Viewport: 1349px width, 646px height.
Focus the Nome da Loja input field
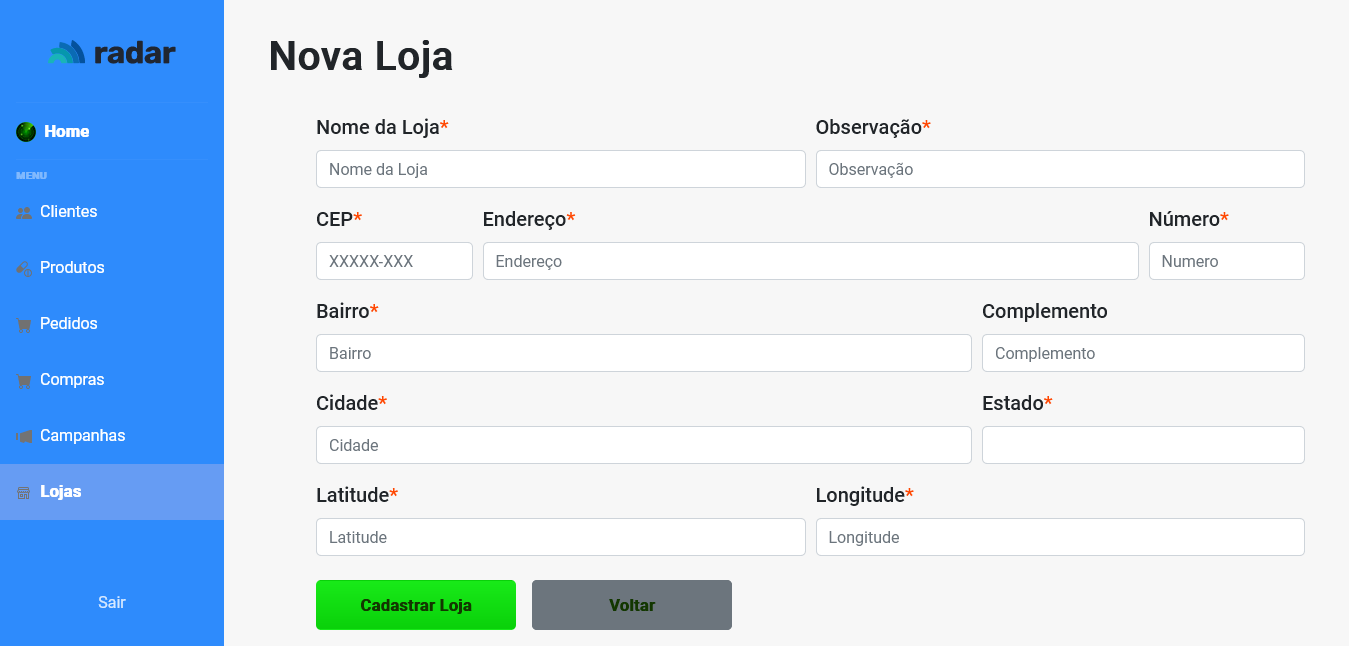[x=560, y=169]
